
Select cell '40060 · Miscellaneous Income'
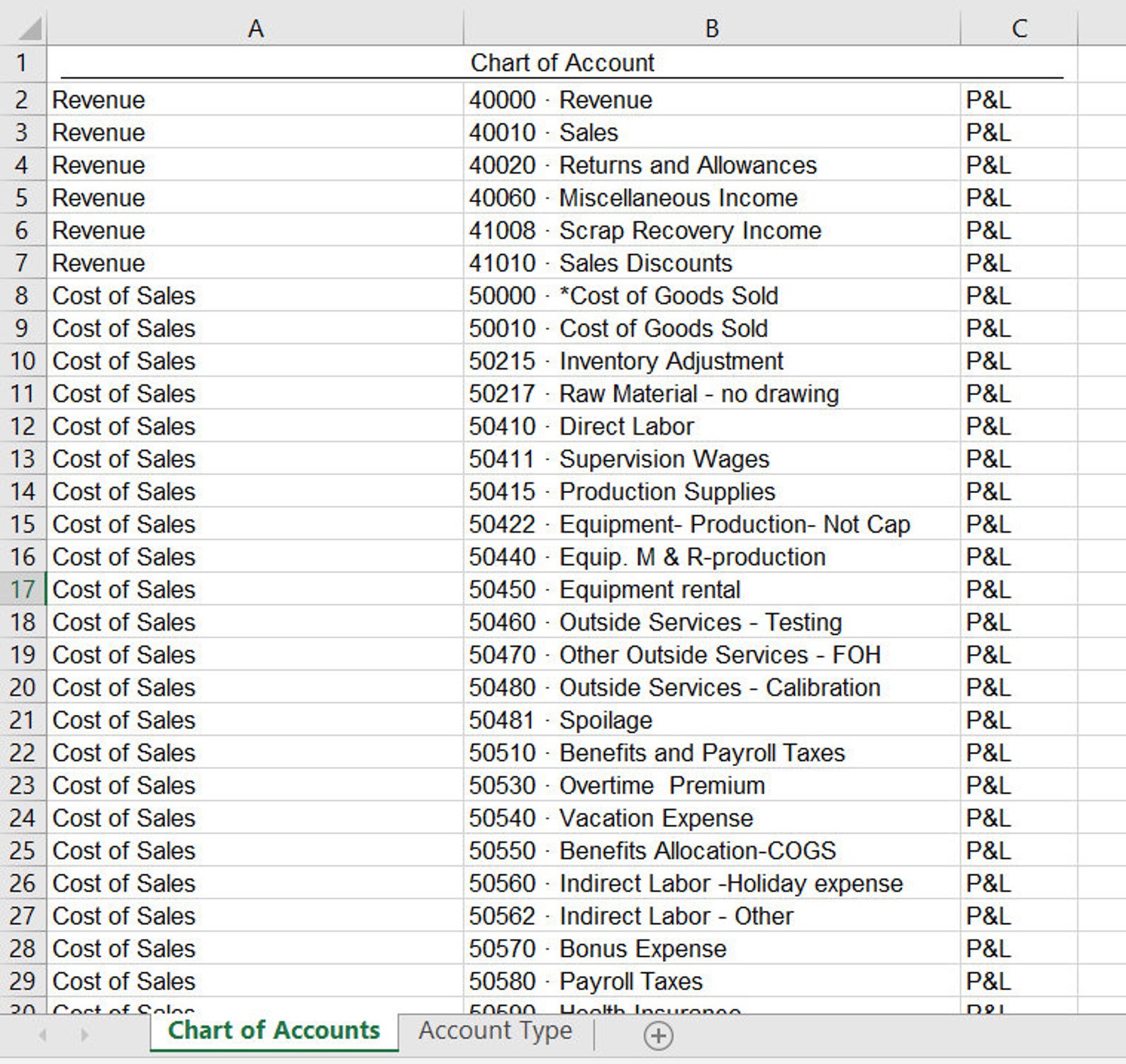tap(712, 197)
